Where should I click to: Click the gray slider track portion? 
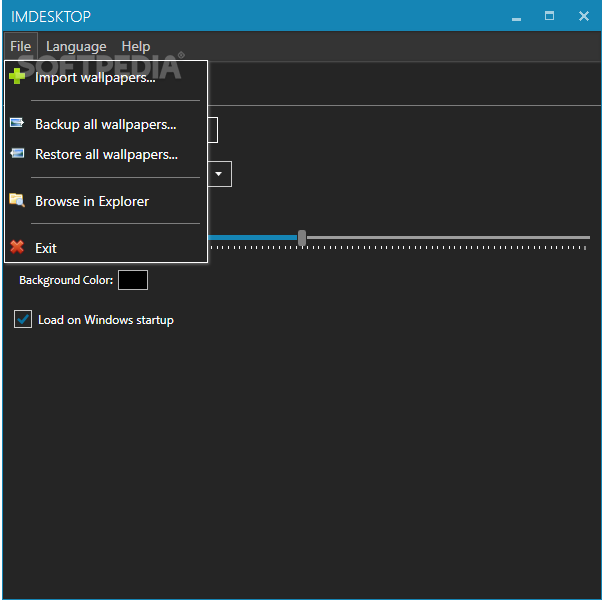click(448, 238)
